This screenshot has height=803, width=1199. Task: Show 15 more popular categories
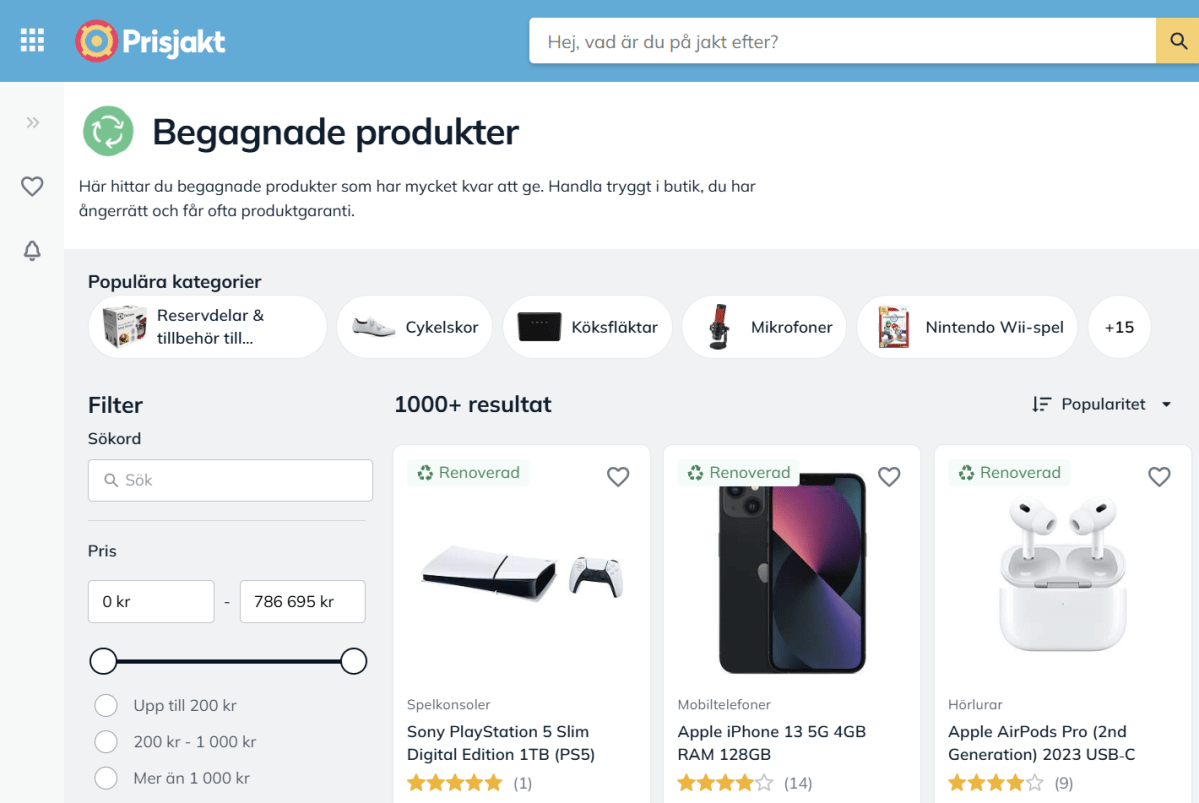pyautogui.click(x=1119, y=327)
